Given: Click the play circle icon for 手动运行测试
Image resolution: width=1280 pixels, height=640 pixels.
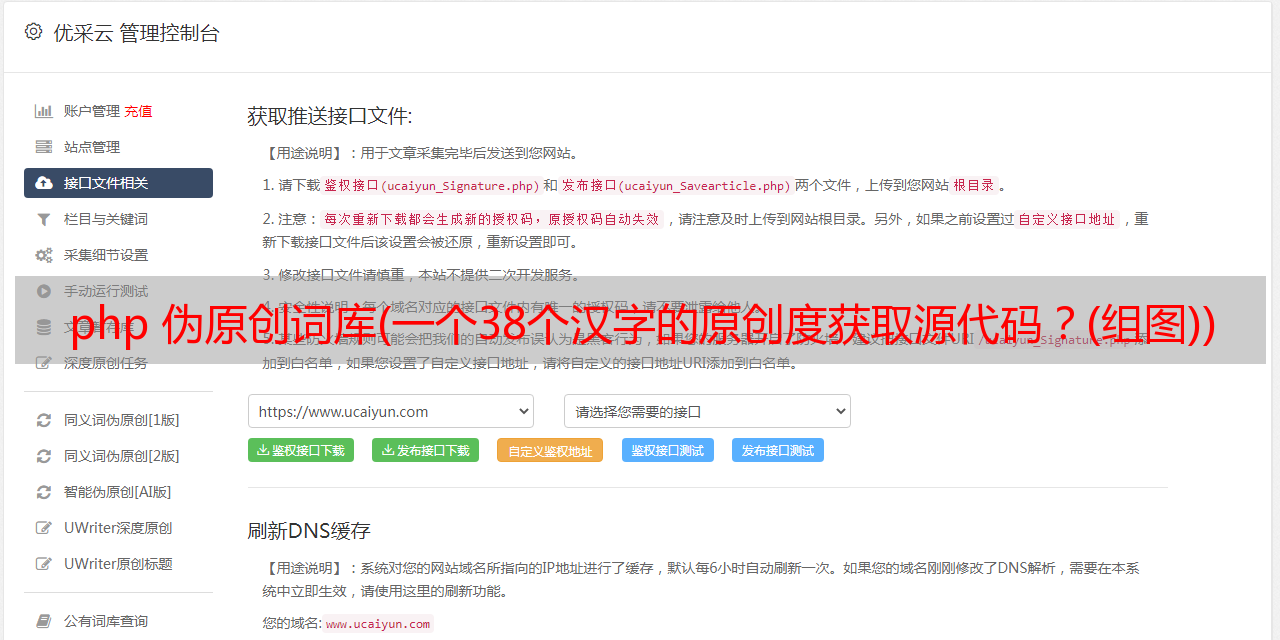Looking at the screenshot, I should click(44, 291).
